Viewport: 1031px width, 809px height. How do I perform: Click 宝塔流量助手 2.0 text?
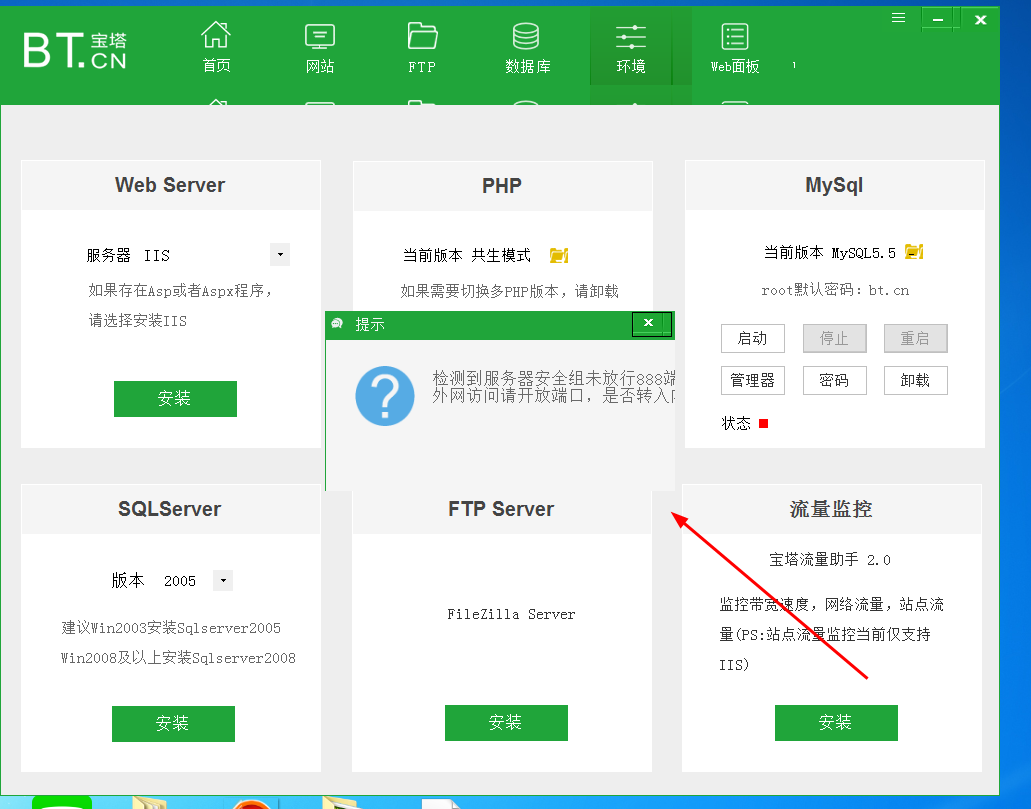[830, 560]
